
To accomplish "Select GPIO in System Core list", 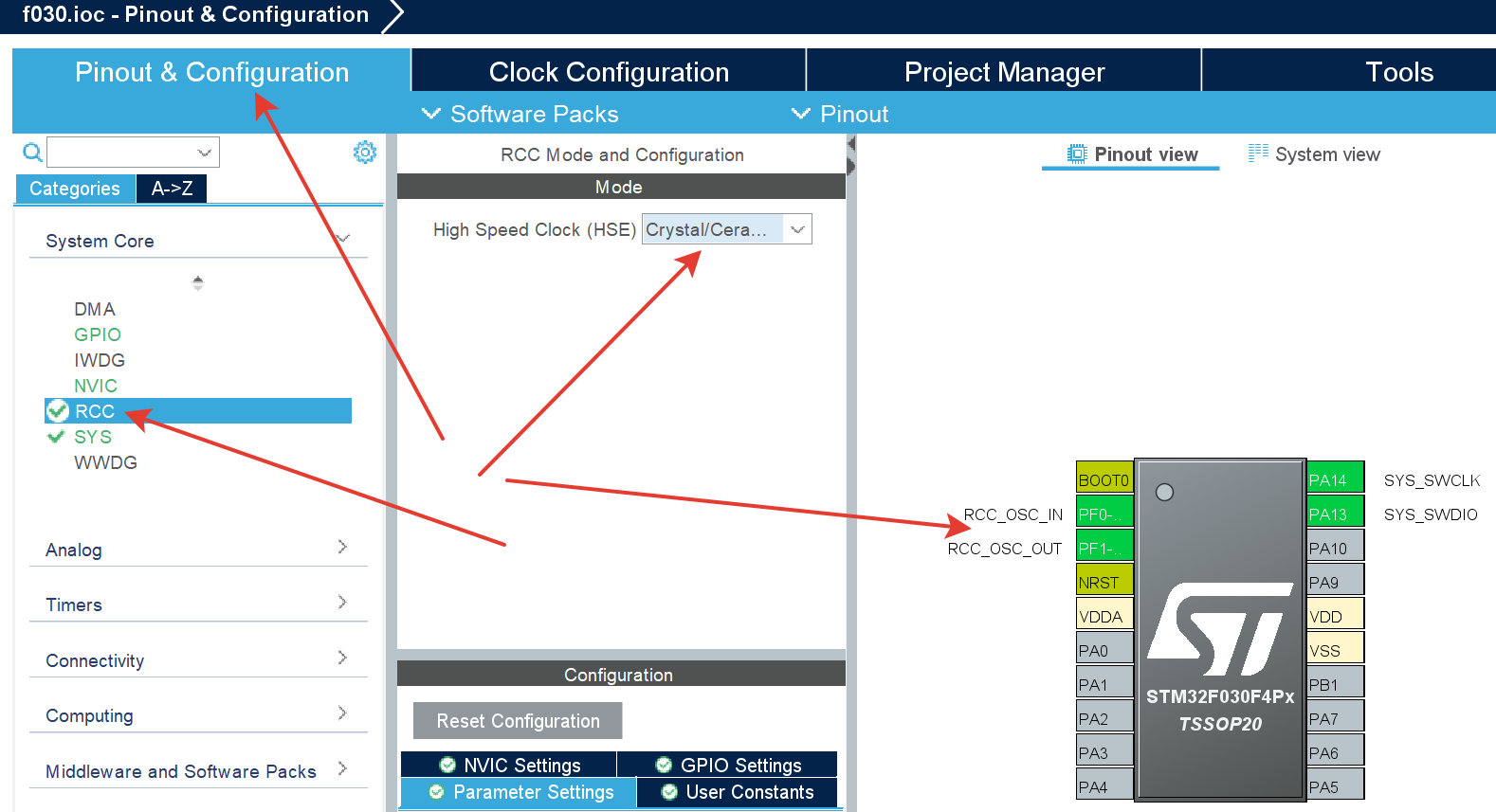I will tap(98, 334).
